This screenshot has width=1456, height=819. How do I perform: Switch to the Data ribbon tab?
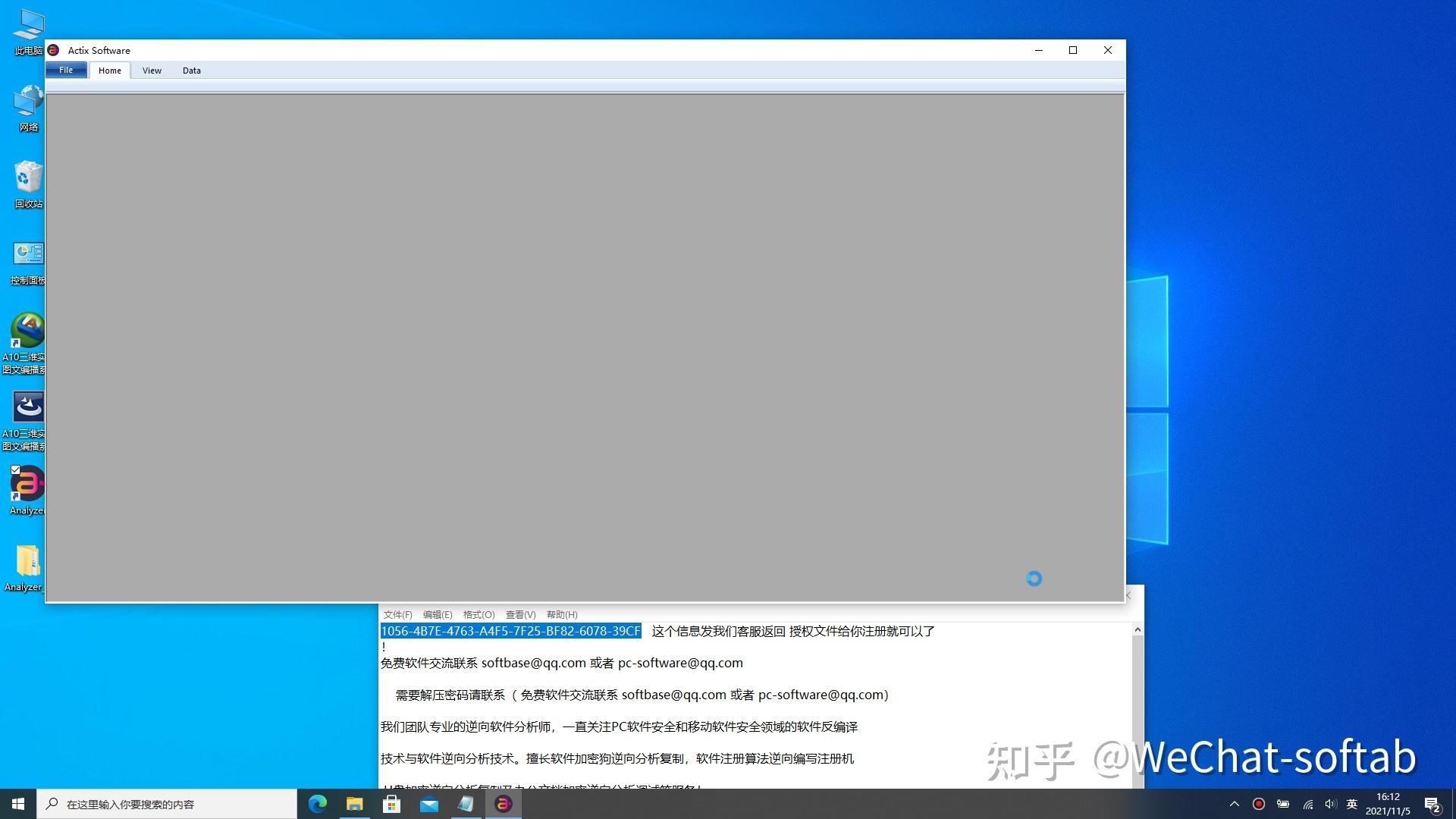(191, 70)
